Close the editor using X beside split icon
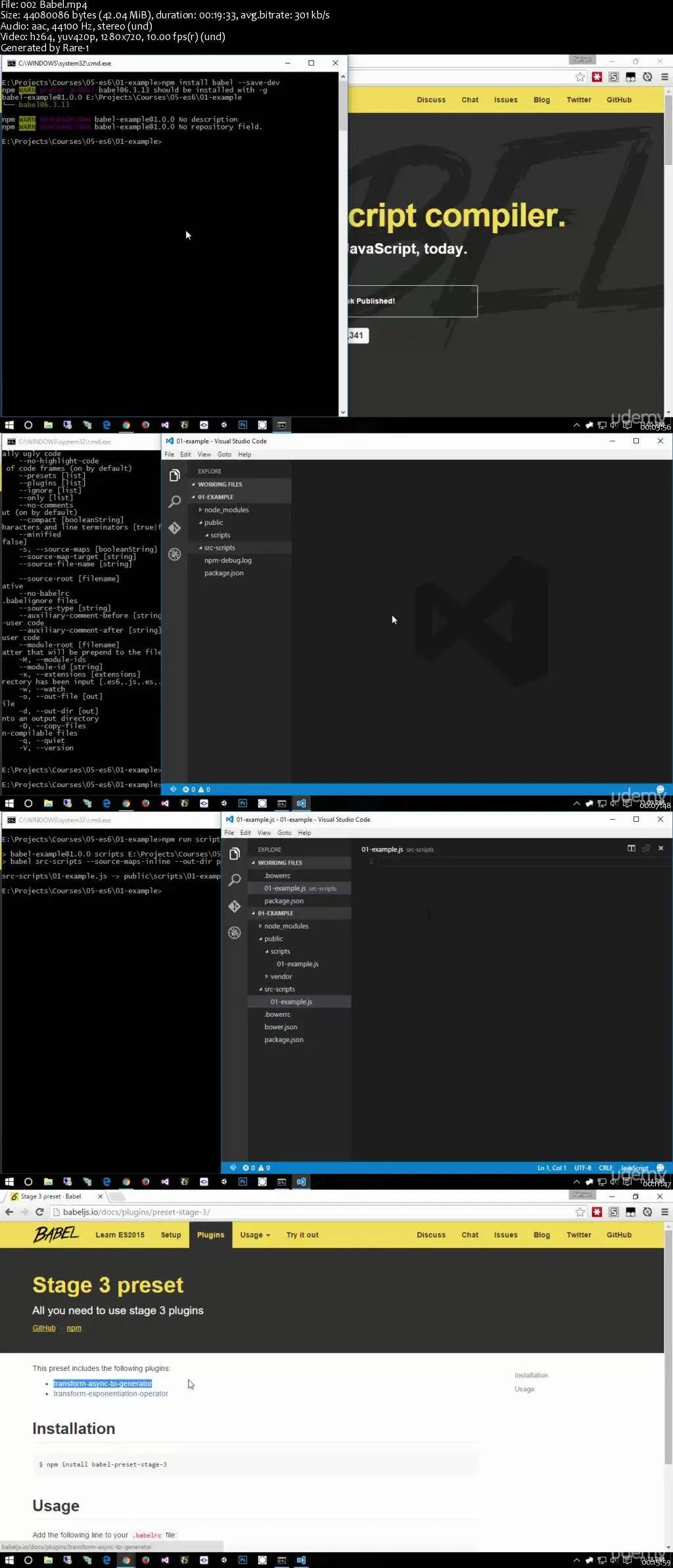 (661, 849)
